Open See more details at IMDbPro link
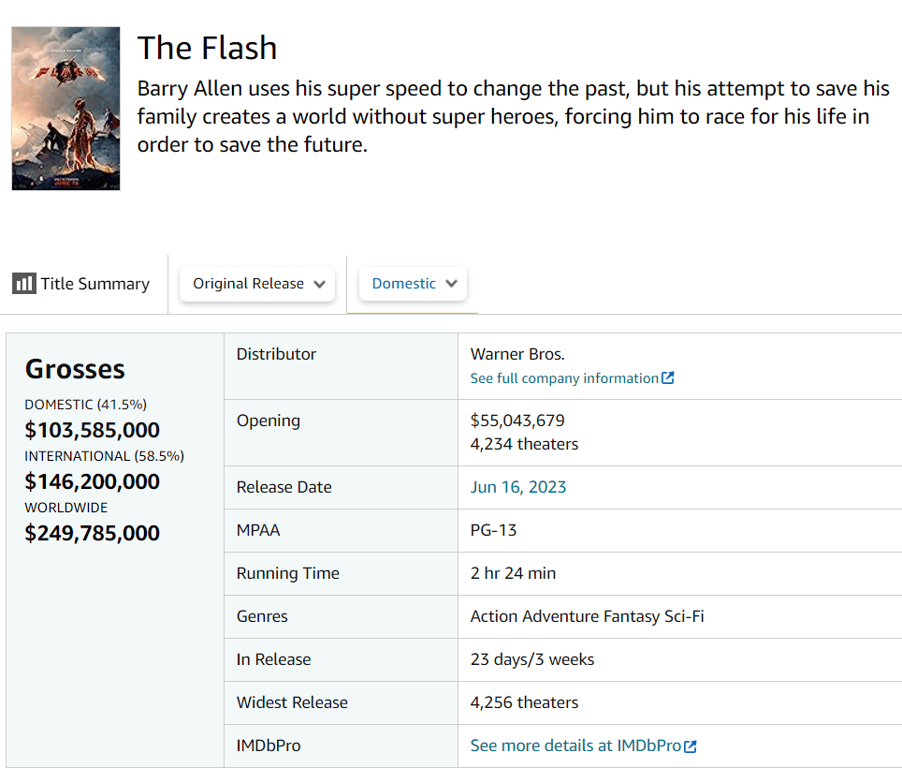The image size is (902, 768). click(x=575, y=746)
